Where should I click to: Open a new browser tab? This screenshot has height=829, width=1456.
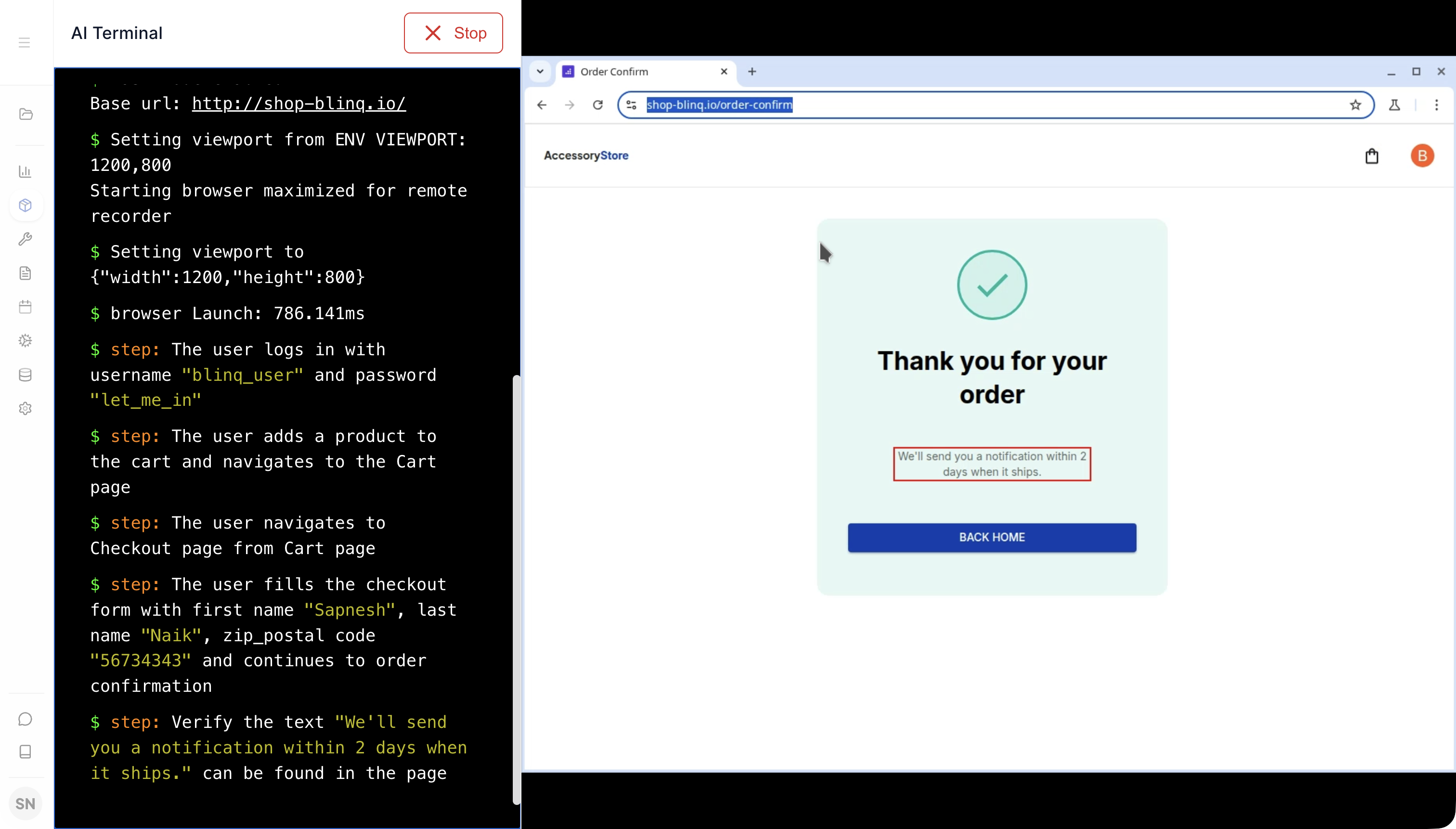pos(752,72)
